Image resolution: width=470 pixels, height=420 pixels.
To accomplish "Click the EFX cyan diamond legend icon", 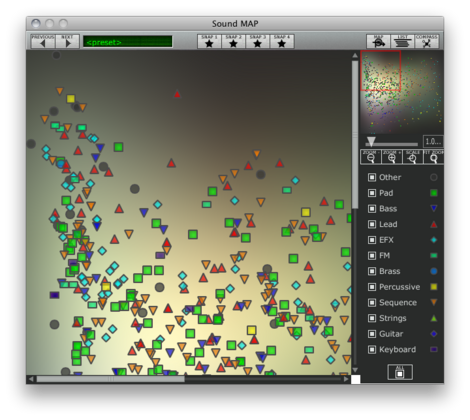I will (434, 240).
